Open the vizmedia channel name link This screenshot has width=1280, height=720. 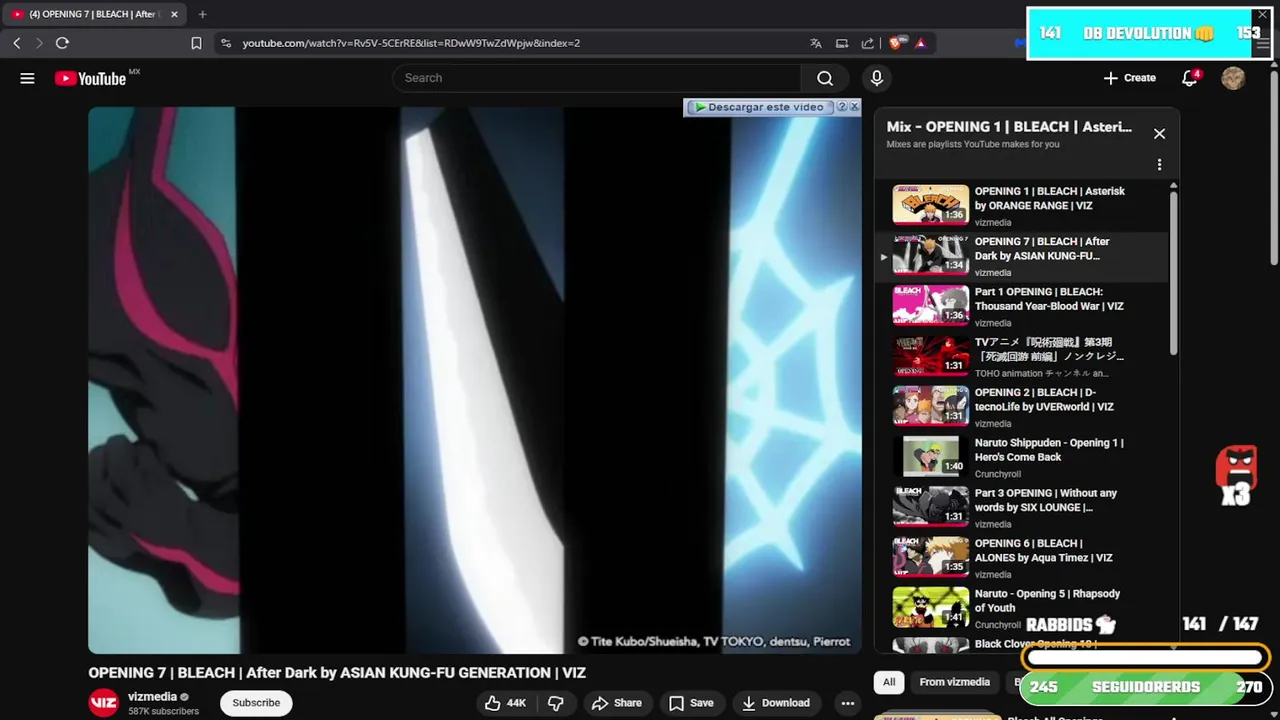pos(152,696)
